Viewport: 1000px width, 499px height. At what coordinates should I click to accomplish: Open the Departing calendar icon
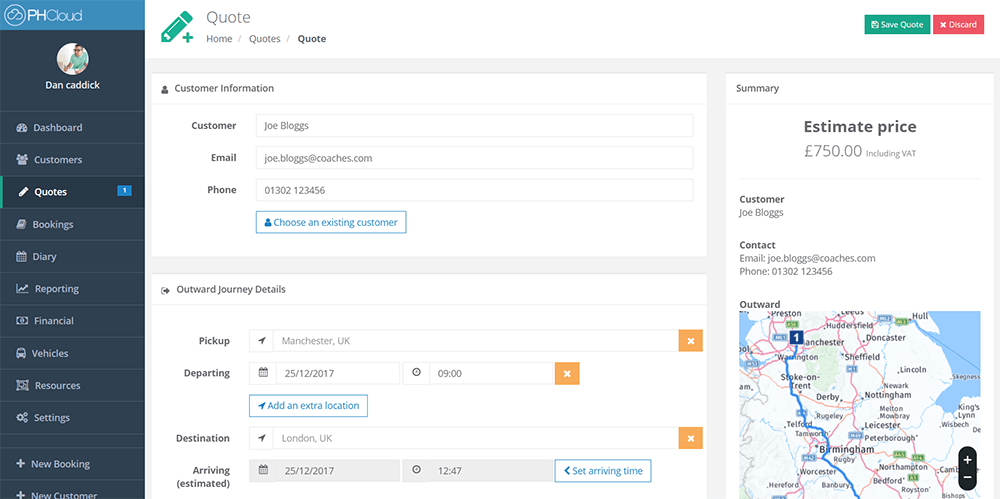tap(263, 373)
